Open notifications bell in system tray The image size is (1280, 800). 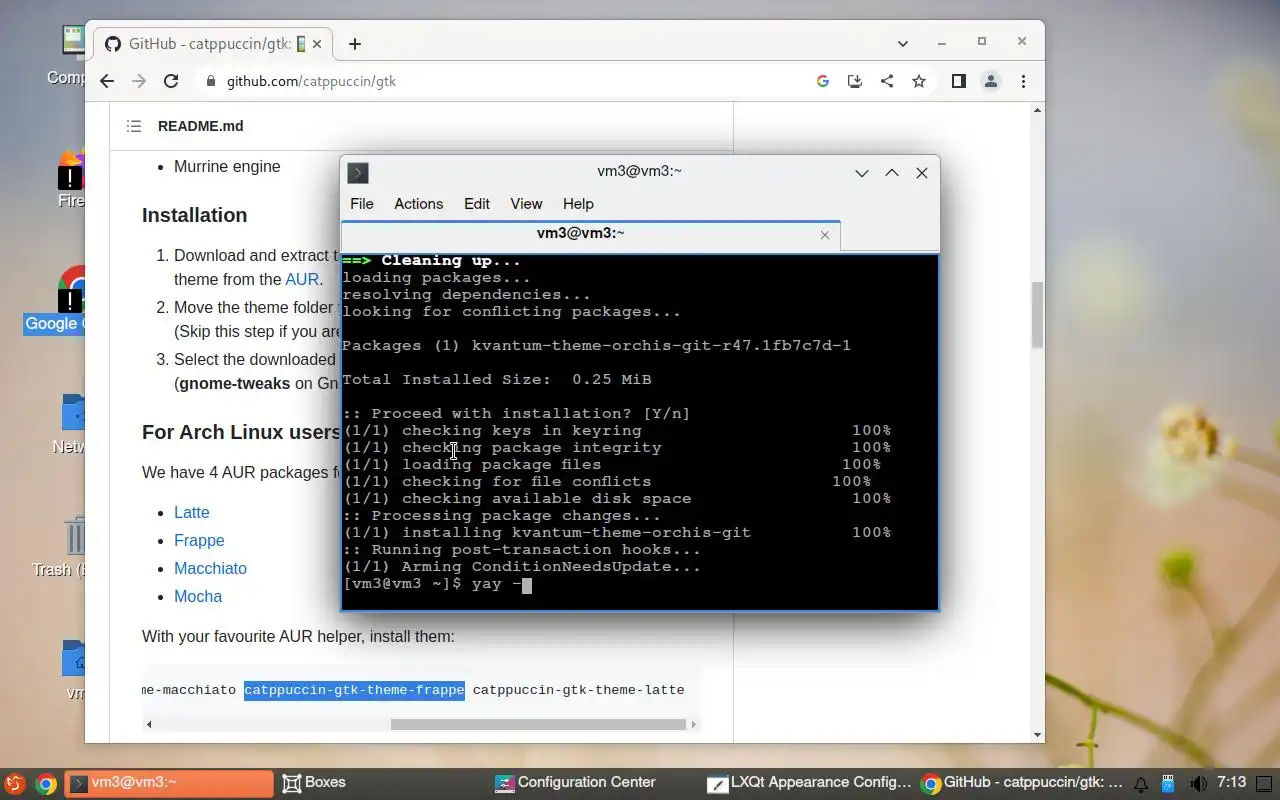pyautogui.click(x=1141, y=784)
